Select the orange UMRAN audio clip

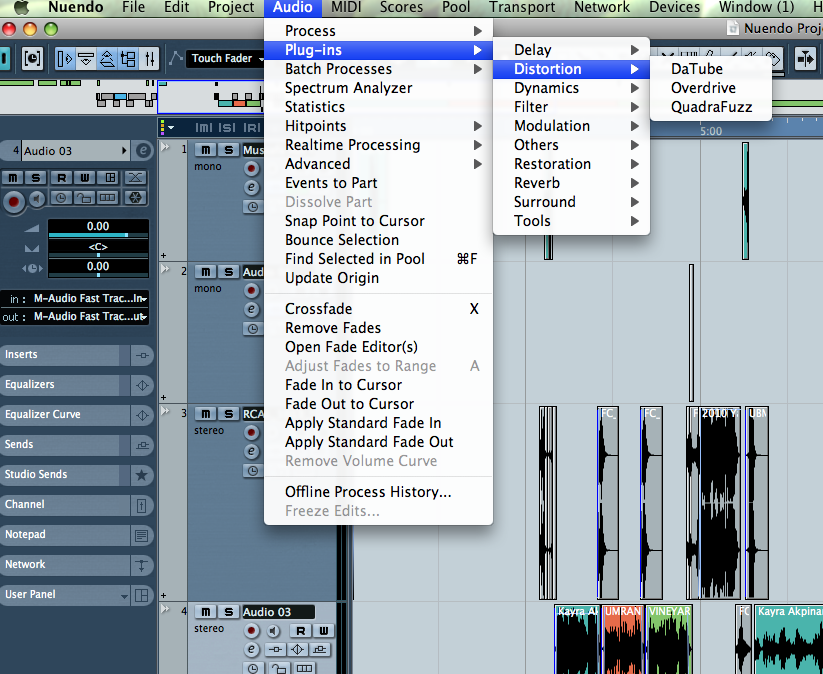pyautogui.click(x=623, y=639)
